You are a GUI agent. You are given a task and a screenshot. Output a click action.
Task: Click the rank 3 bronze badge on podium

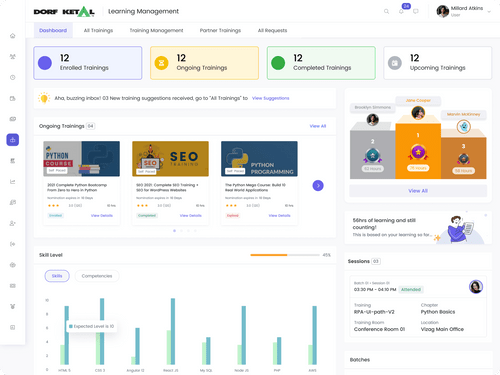[x=464, y=159]
